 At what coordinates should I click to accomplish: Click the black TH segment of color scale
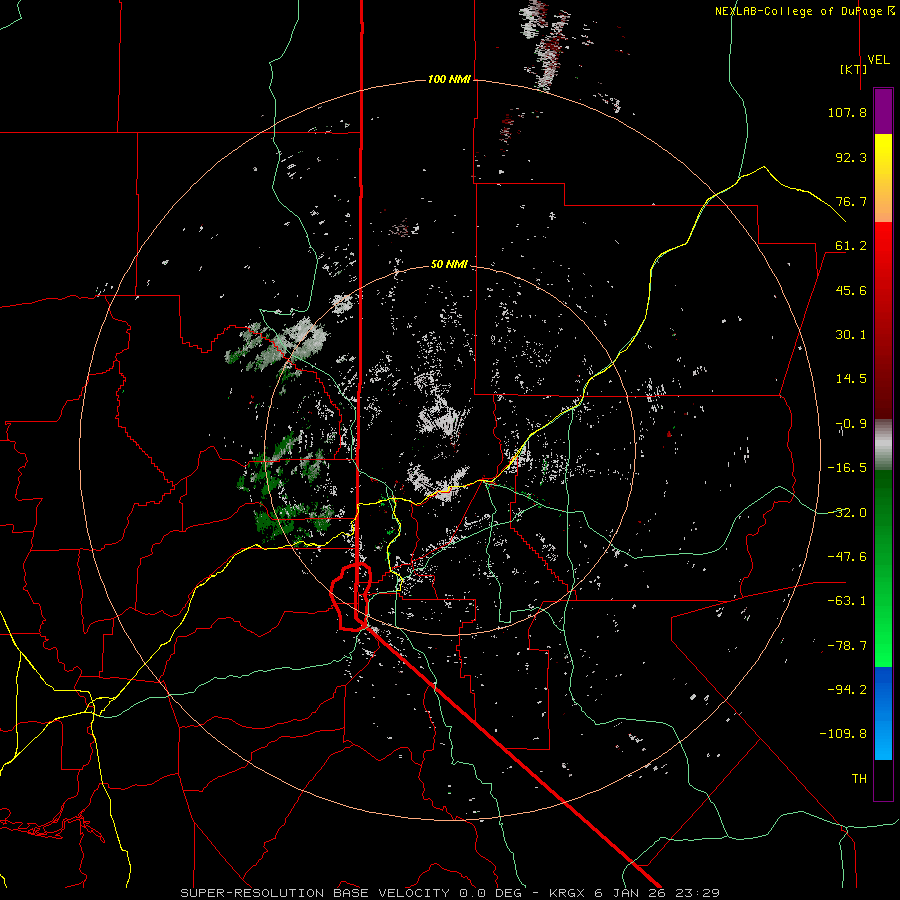coord(883,779)
